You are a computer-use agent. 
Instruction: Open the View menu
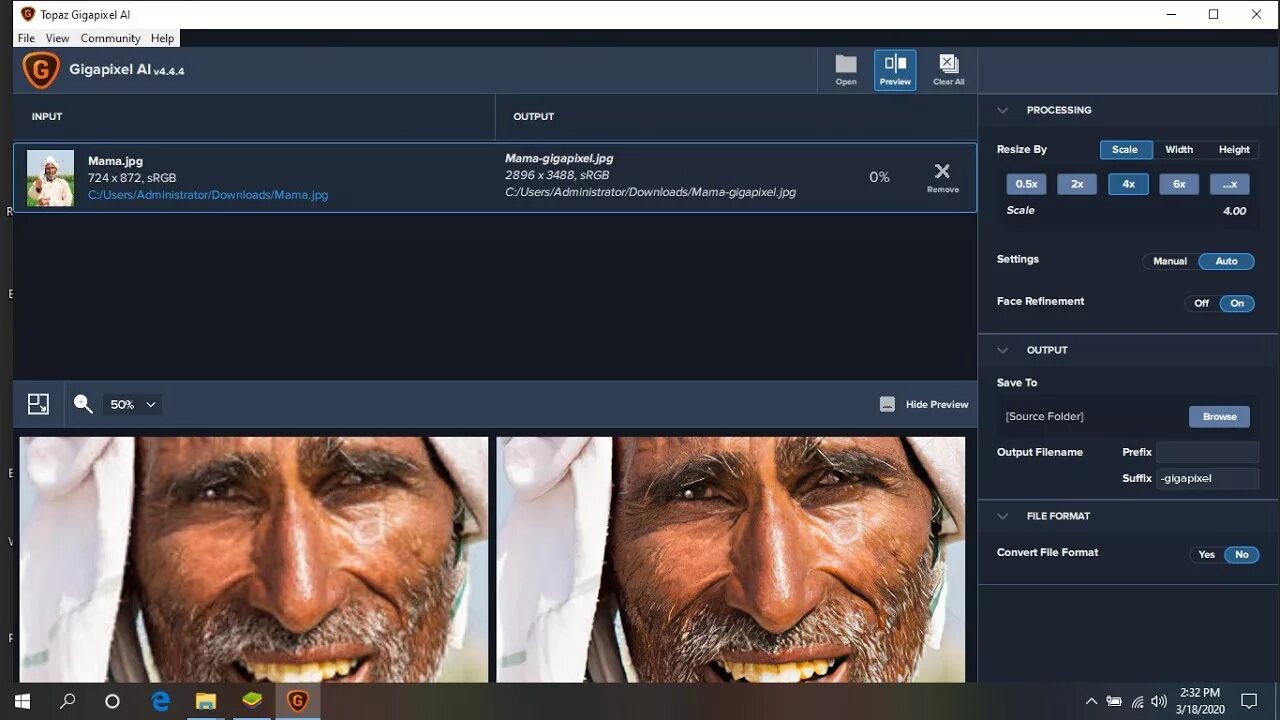58,38
